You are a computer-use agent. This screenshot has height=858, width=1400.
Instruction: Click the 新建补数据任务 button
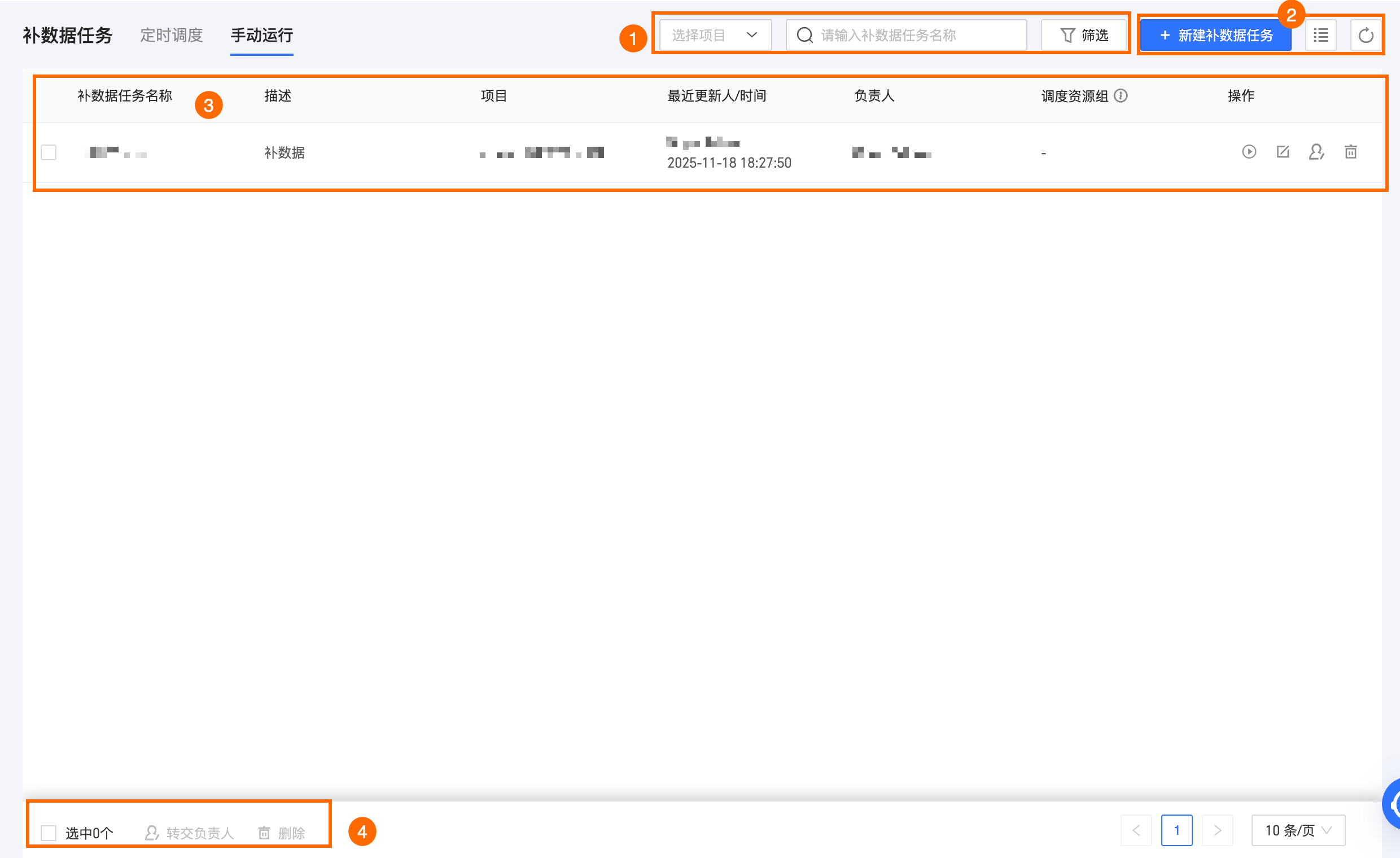tap(1215, 35)
